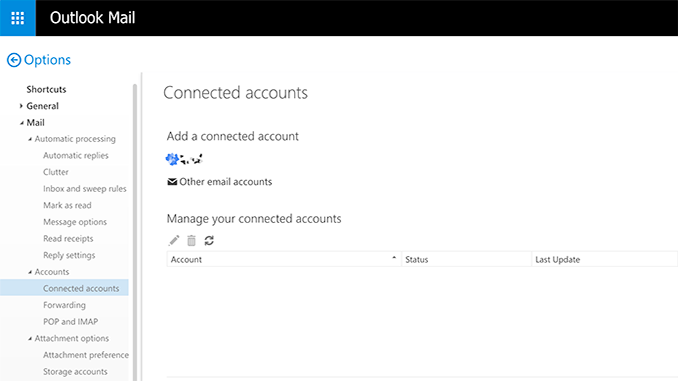Click the Account column header
The image size is (678, 381).
point(284,259)
